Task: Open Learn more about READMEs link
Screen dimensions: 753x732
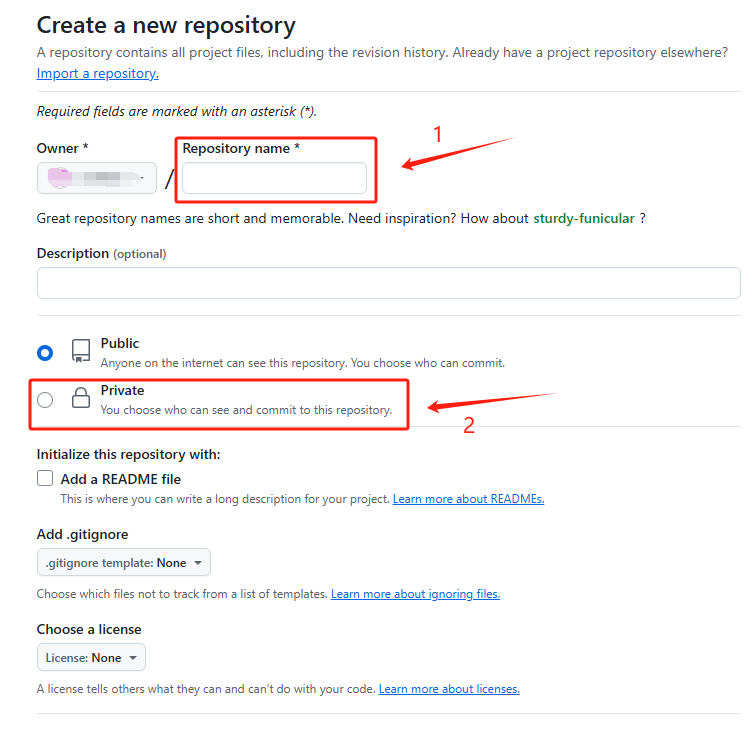Action: tap(468, 499)
